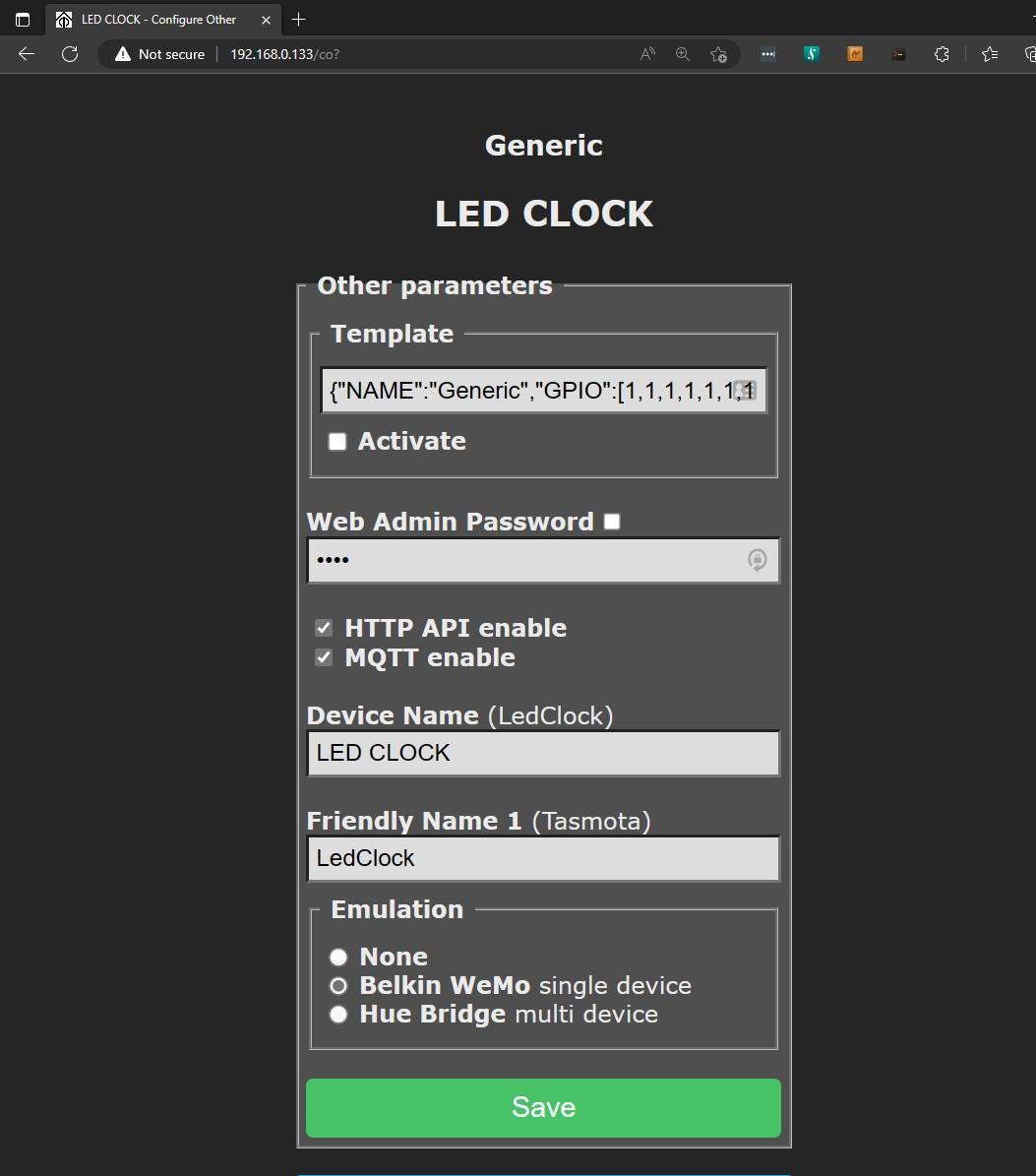This screenshot has width=1036, height=1176.
Task: Click inside the Device Name input field
Action: (x=543, y=753)
